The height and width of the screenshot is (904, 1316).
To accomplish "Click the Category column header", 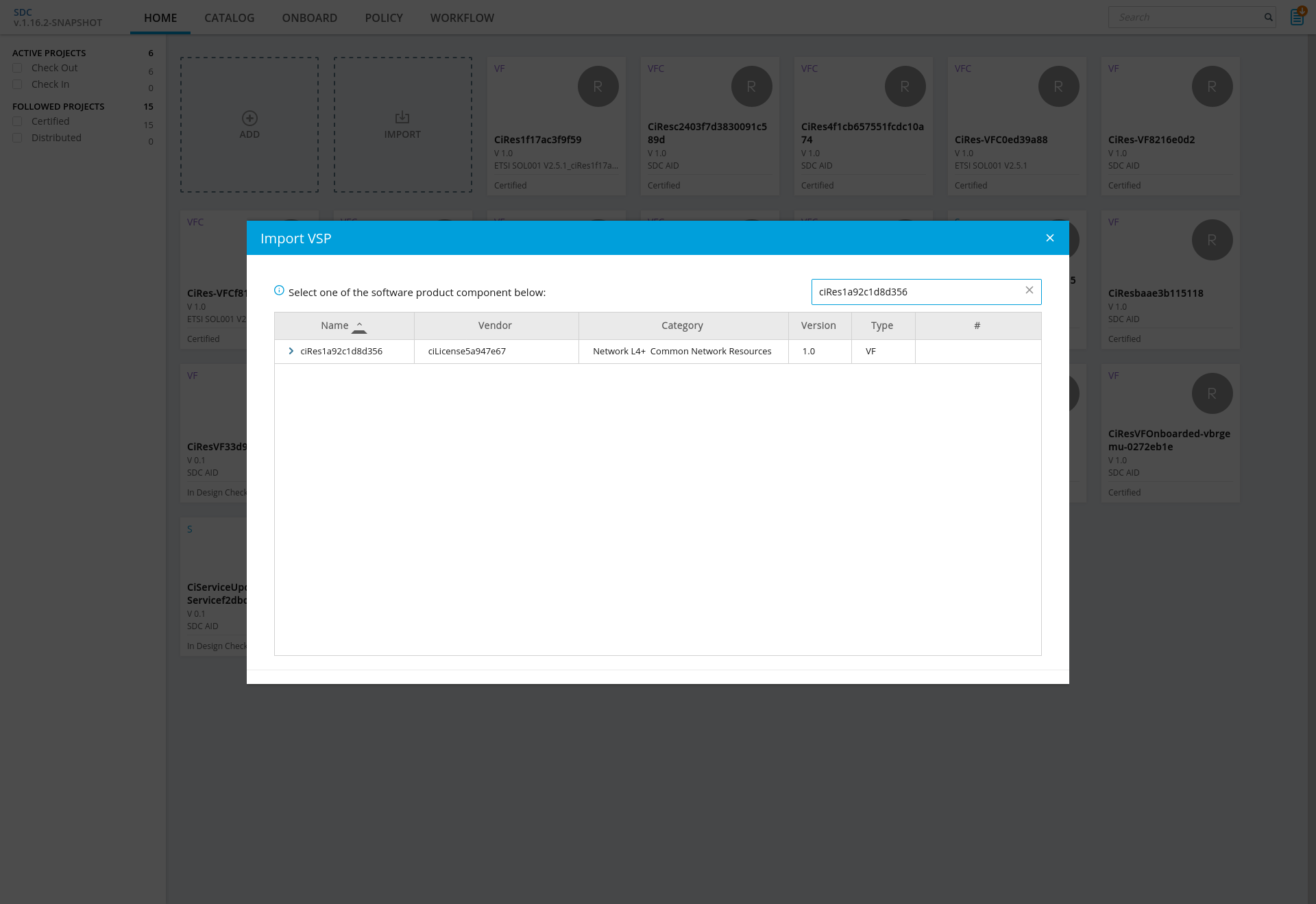I will [x=682, y=326].
